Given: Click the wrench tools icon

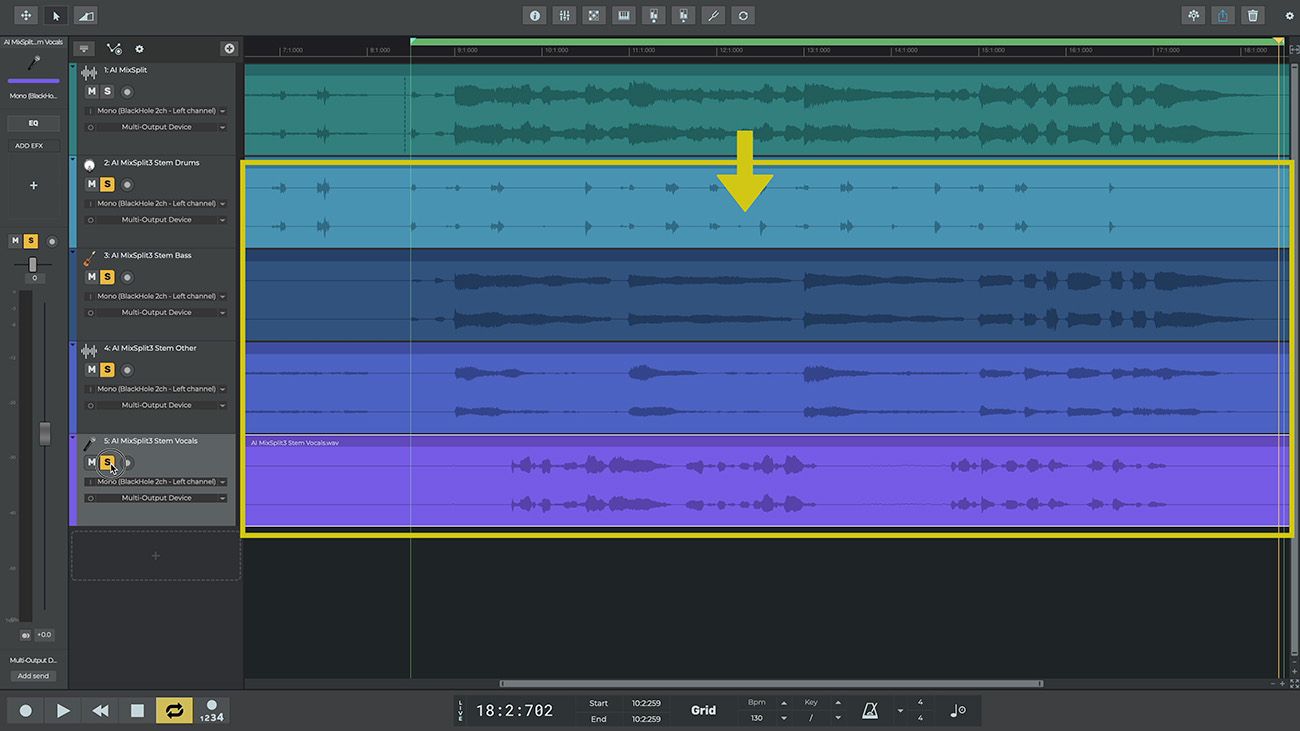Looking at the screenshot, I should coord(713,16).
